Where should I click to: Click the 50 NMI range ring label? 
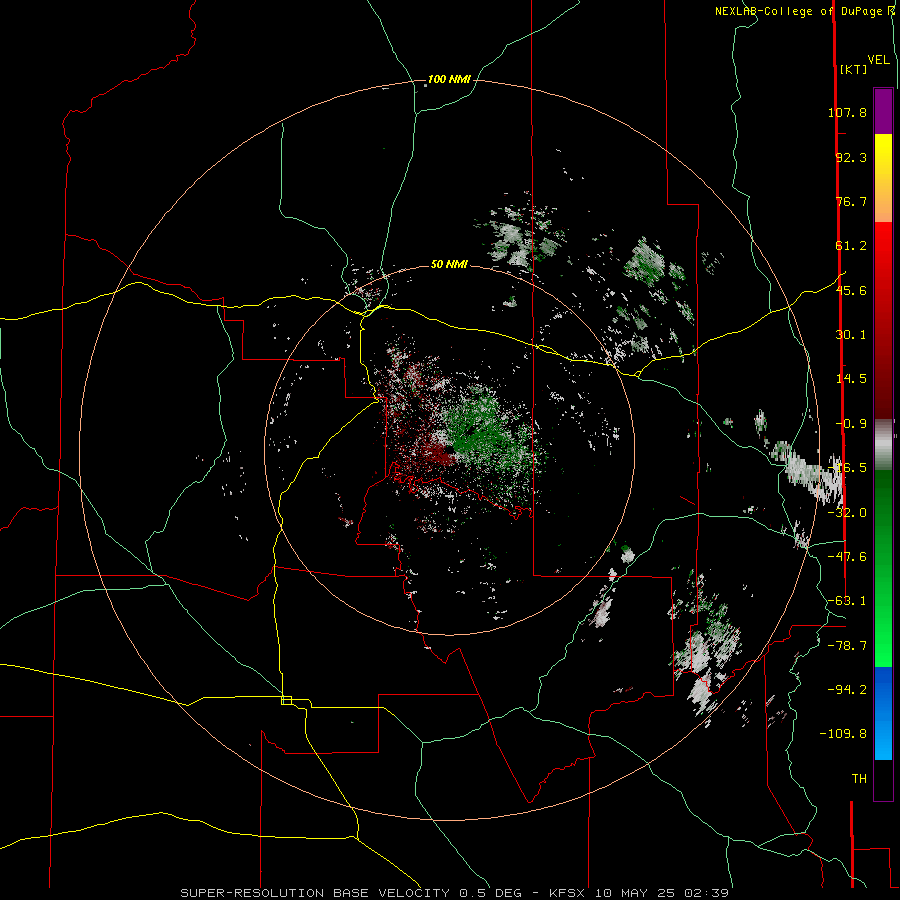click(449, 264)
